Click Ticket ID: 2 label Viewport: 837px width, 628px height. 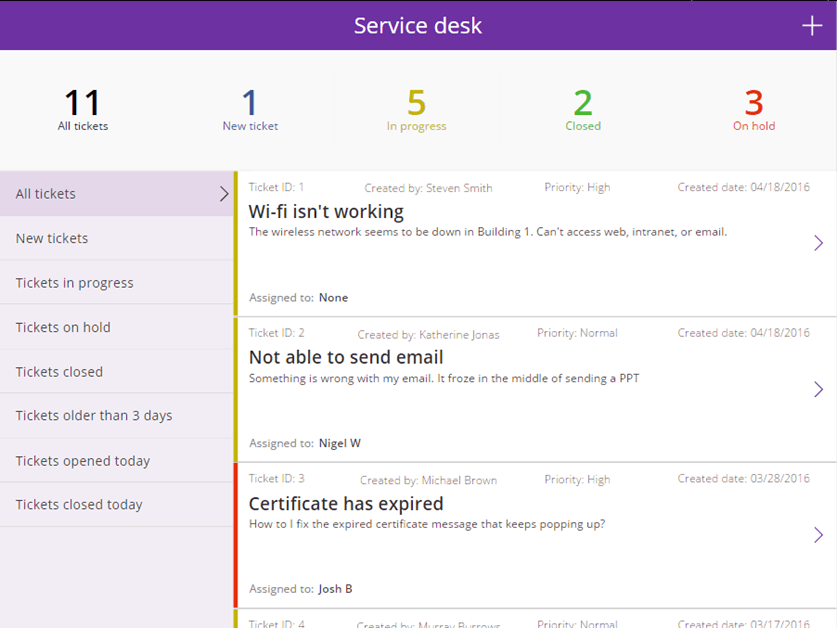pos(276,333)
